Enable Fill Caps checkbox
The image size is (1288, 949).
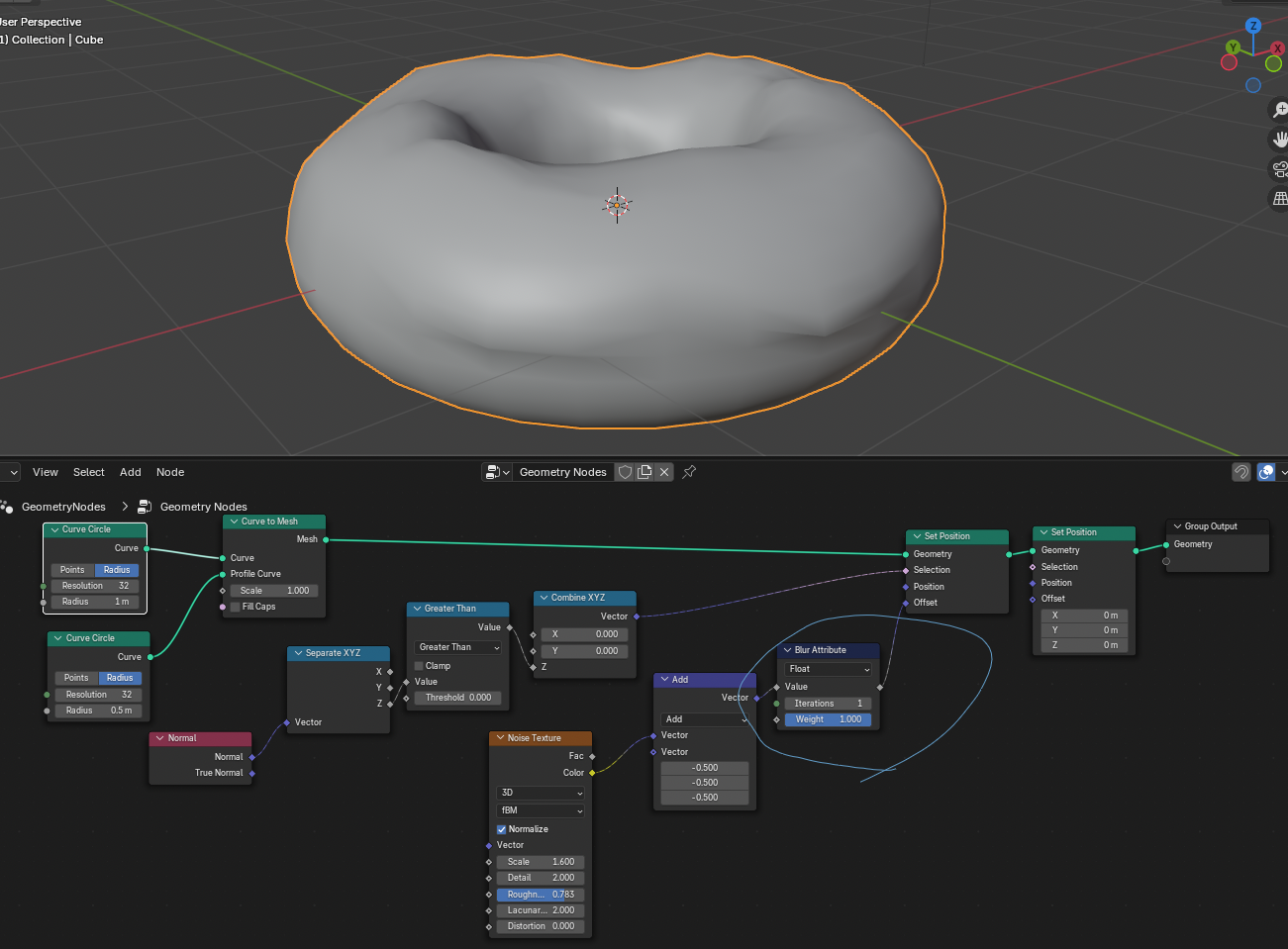pos(236,607)
